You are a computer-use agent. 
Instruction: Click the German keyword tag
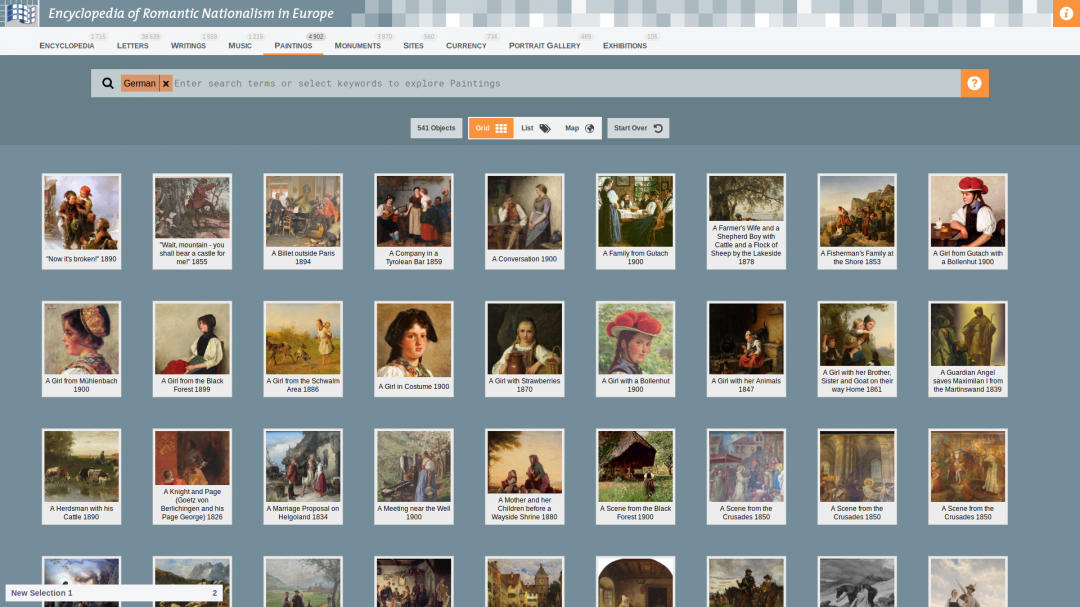(140, 83)
